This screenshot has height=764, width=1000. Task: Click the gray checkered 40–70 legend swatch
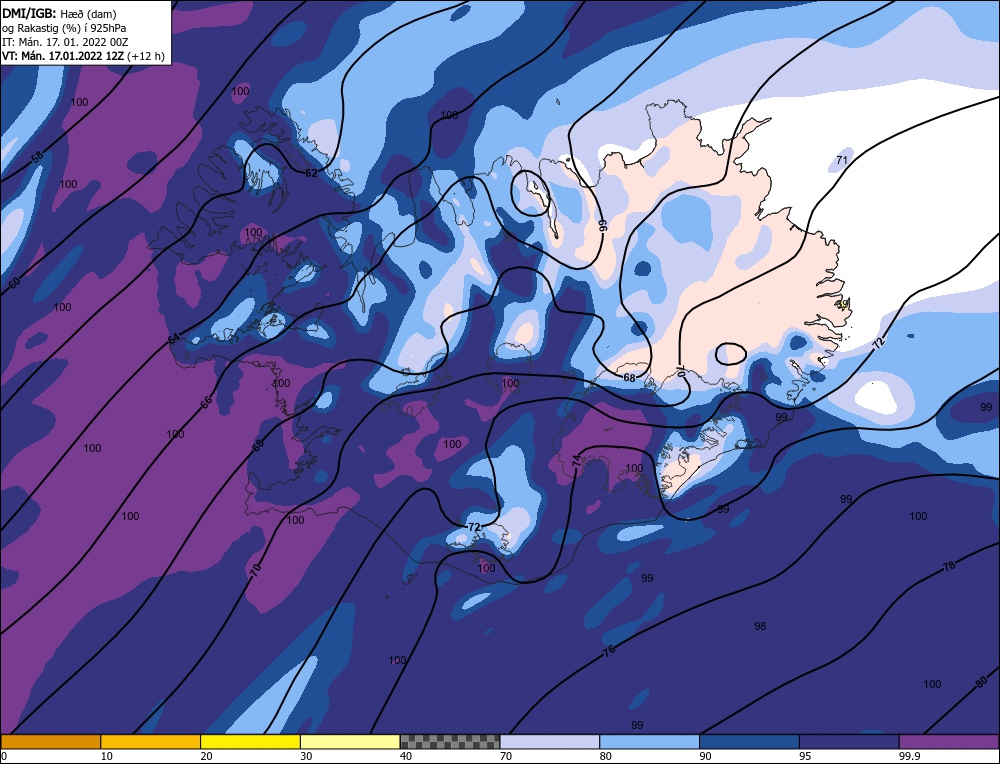coord(450,742)
